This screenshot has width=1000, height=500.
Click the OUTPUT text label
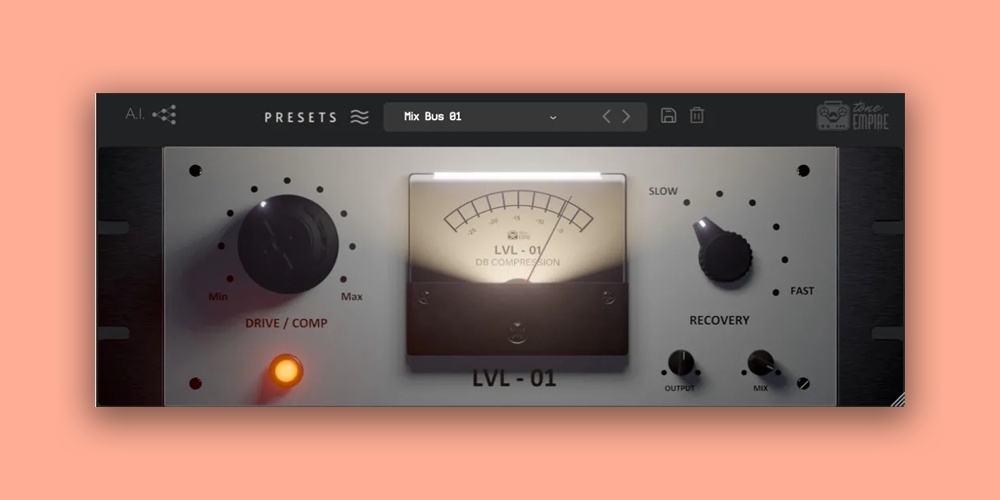click(x=680, y=388)
